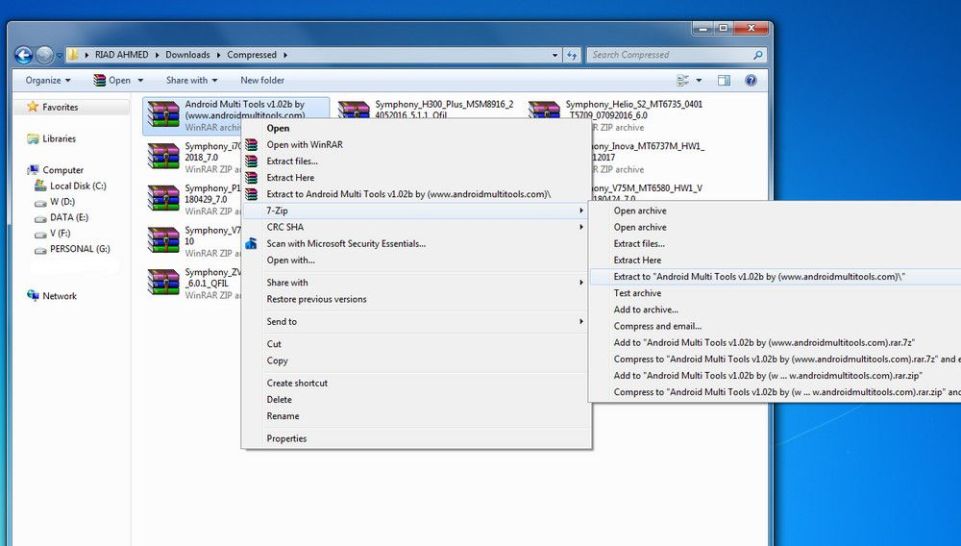Expand the Open button dropdown arrow

click(140, 80)
